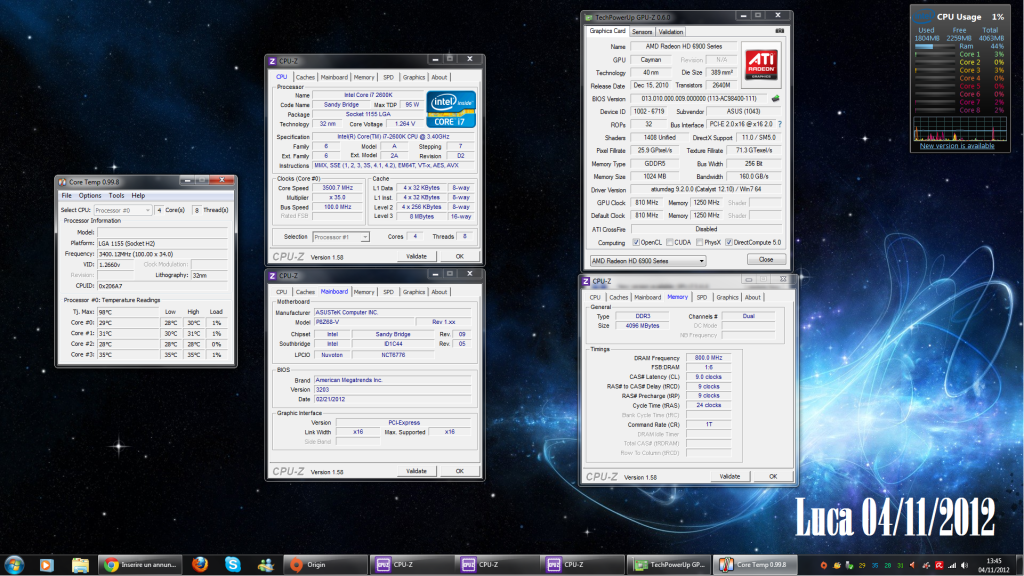Click Validate in the CPU-Z Memory window
This screenshot has width=1024, height=576.
(x=729, y=477)
